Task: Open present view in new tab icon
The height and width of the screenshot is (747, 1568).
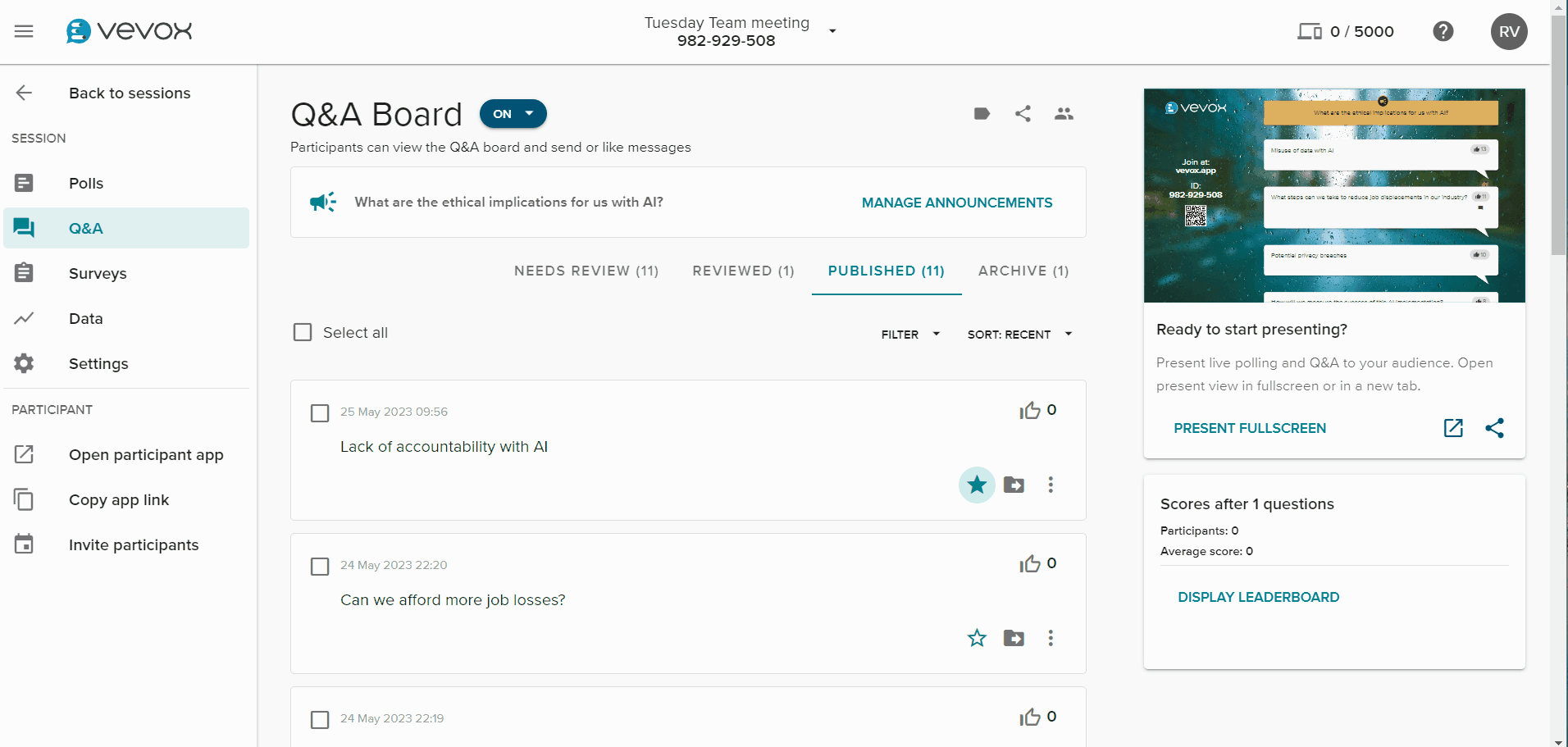Action: 1453,428
